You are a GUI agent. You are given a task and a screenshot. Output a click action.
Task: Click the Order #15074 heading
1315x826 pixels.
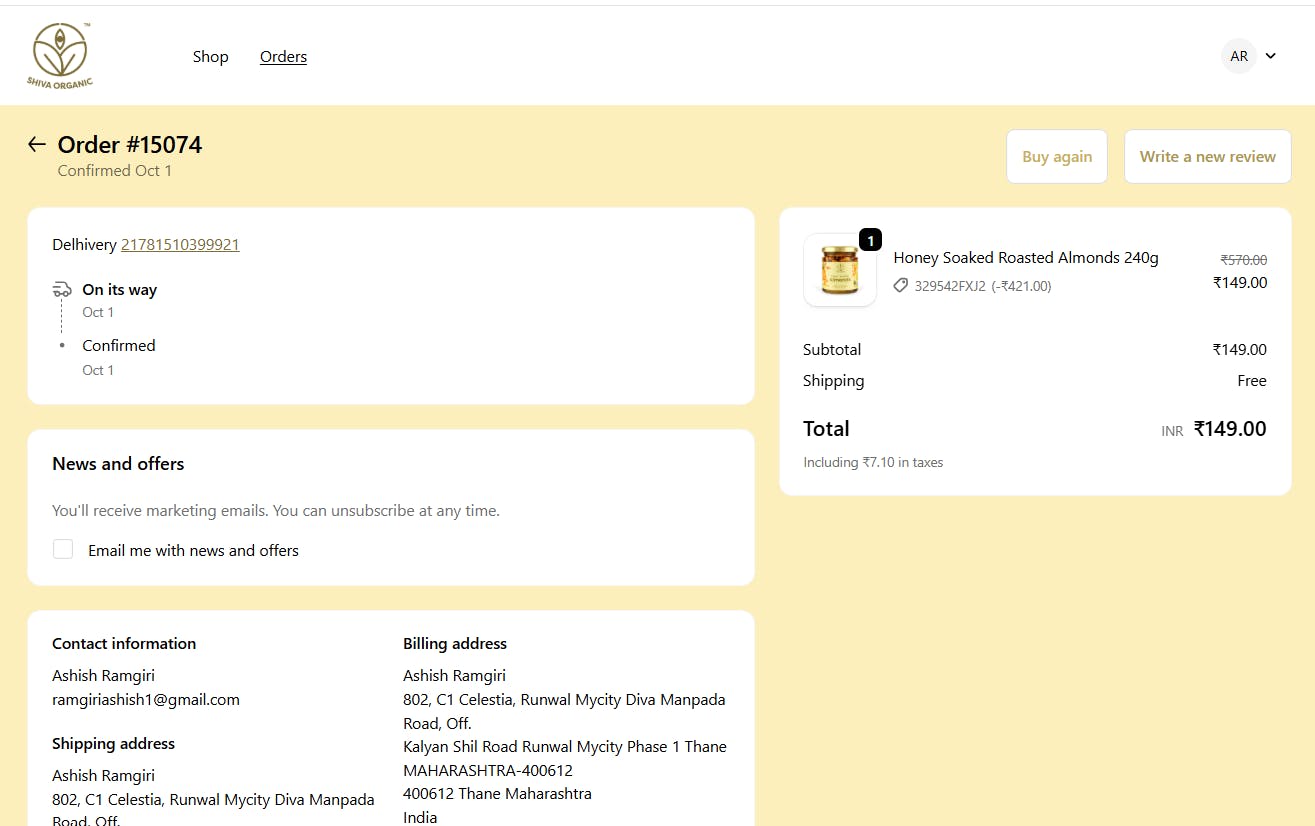coord(130,145)
